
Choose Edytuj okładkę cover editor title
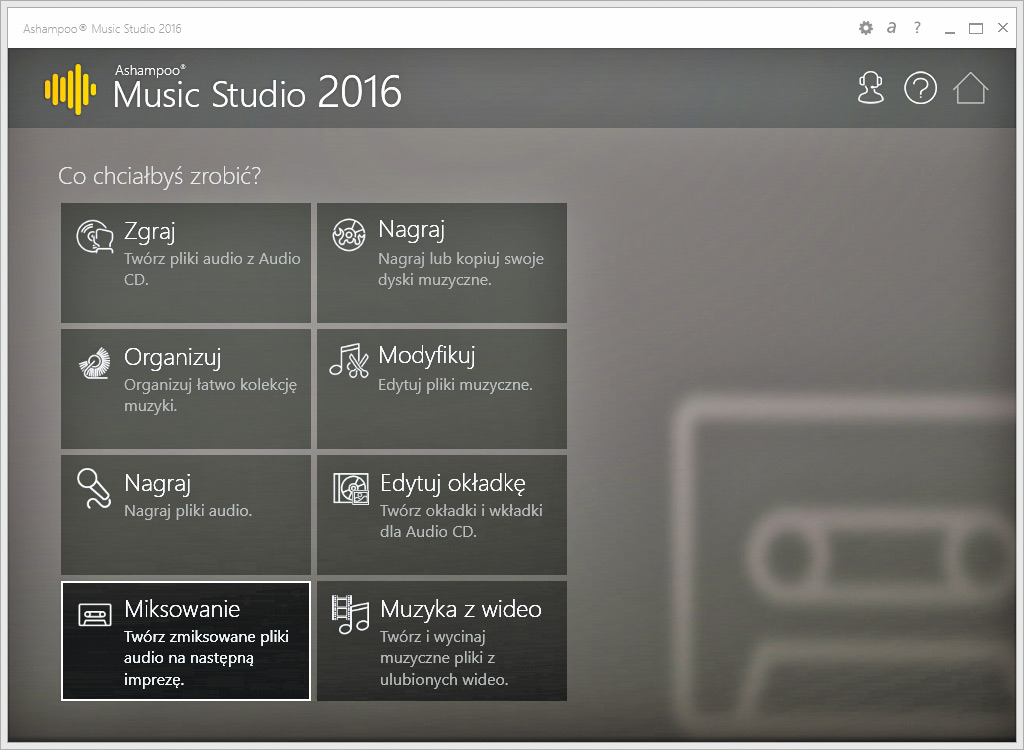coord(452,483)
